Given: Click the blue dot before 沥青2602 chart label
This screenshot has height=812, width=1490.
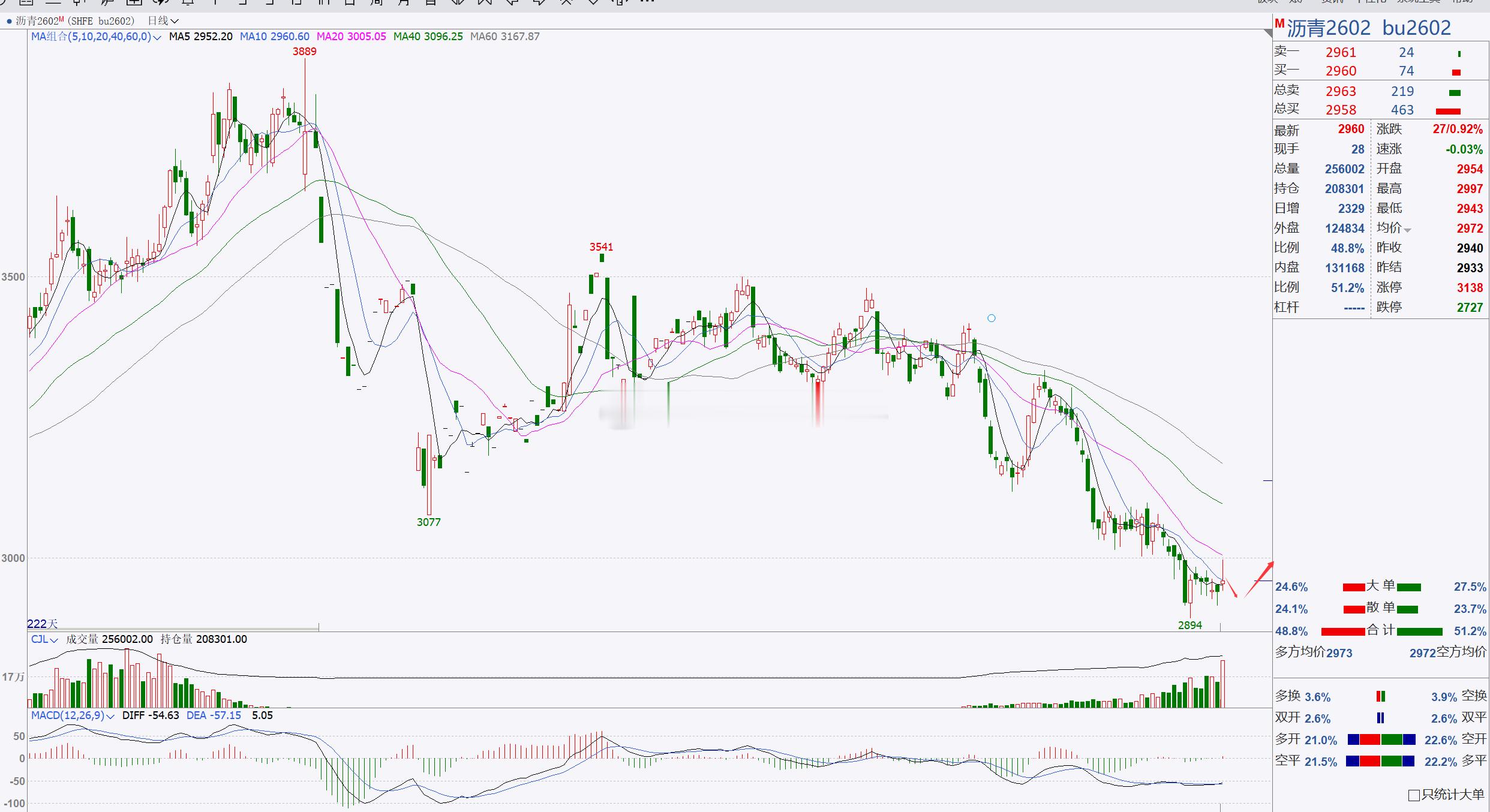Looking at the screenshot, I should (x=9, y=22).
